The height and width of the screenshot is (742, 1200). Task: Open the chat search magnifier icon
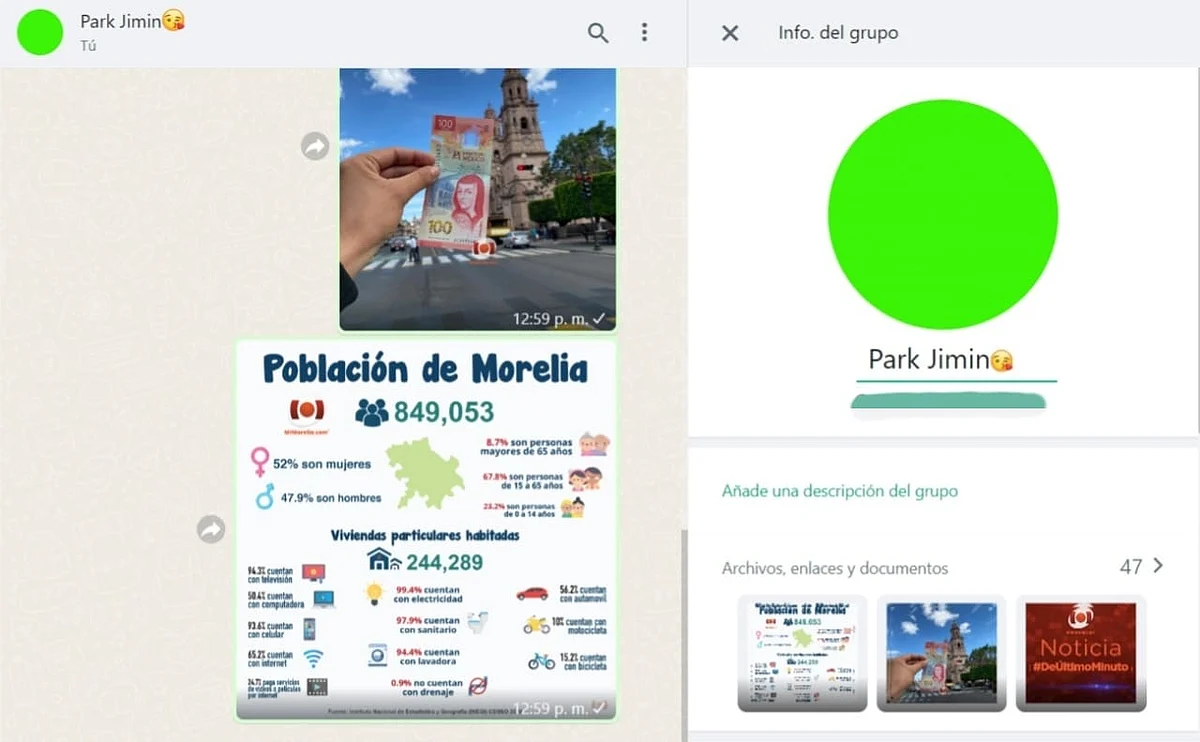[x=598, y=33]
